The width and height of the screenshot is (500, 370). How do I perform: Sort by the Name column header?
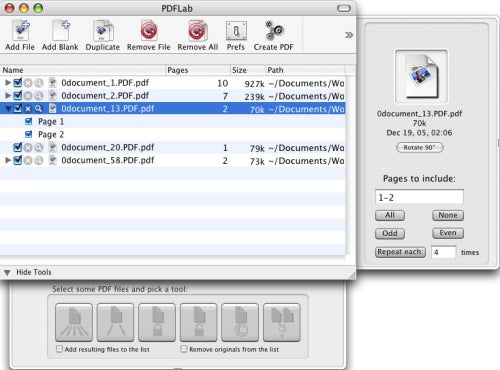pos(83,70)
